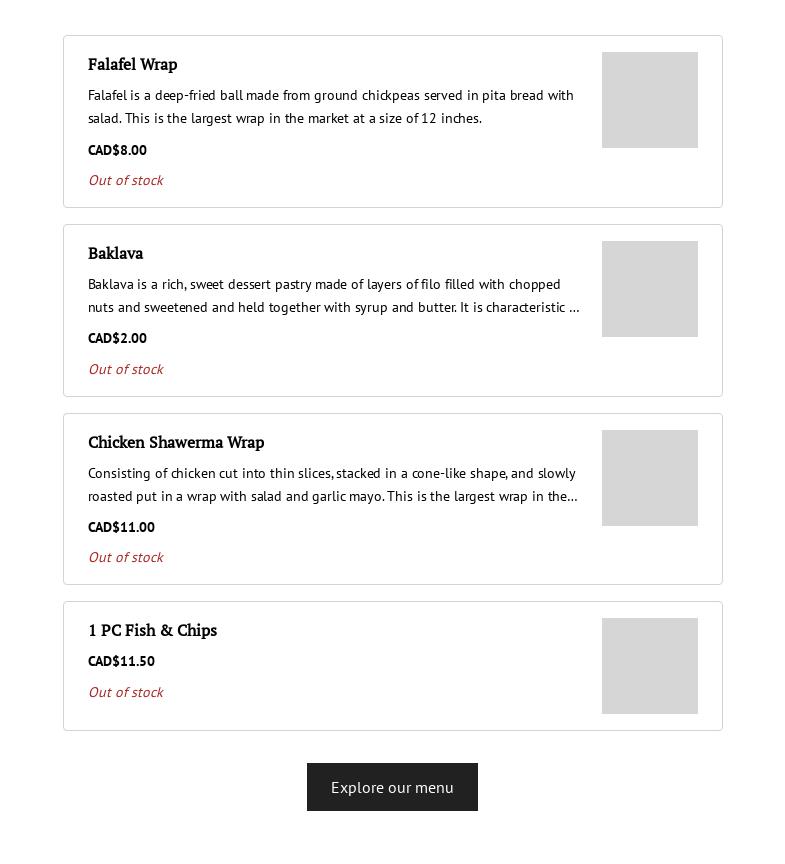Image resolution: width=785 pixels, height=864 pixels.
Task: Click the CAD$2.00 price
Action: [117, 338]
